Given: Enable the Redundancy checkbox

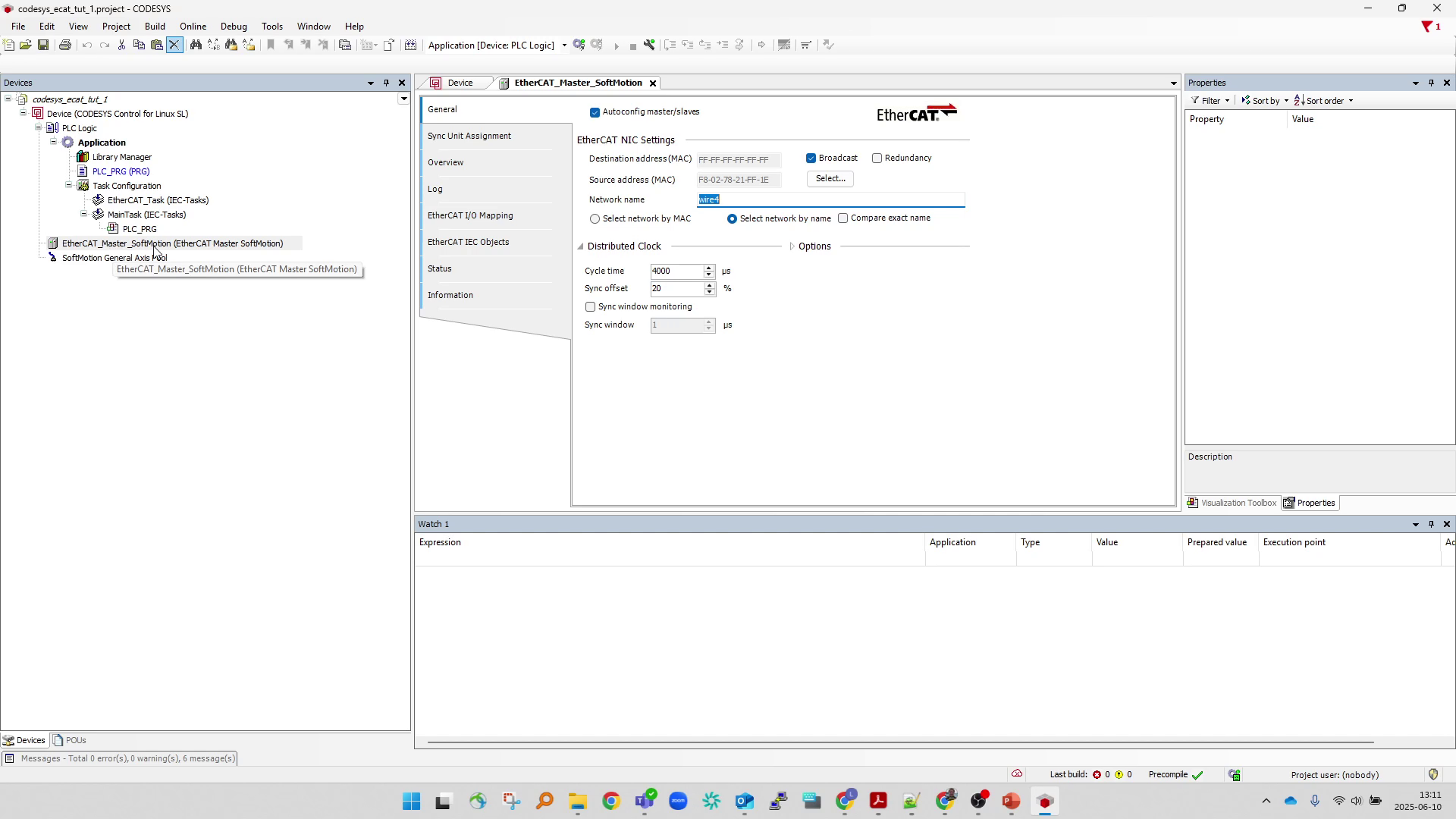Looking at the screenshot, I should (x=877, y=158).
